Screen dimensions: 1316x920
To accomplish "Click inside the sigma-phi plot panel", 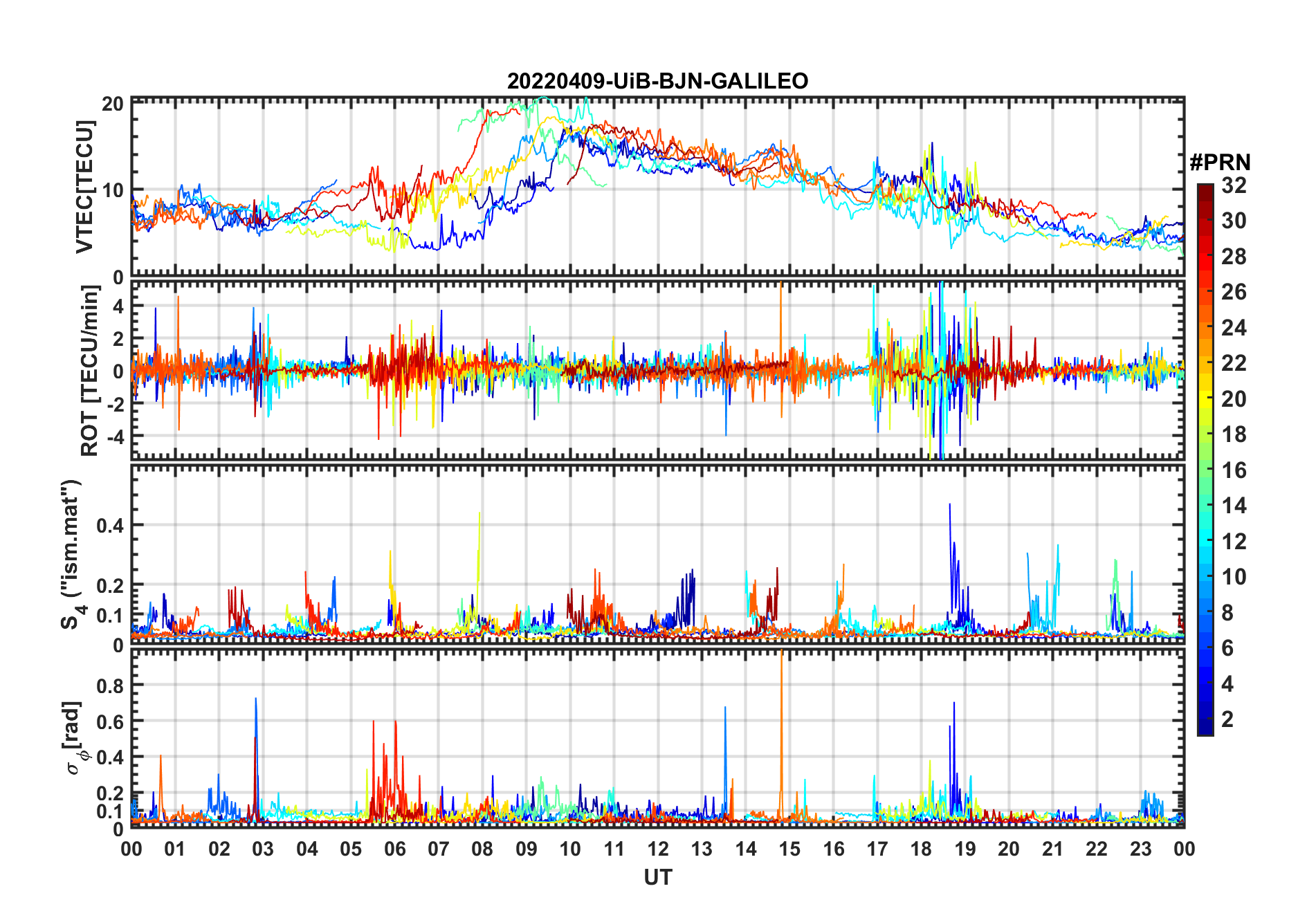I will coord(658,738).
